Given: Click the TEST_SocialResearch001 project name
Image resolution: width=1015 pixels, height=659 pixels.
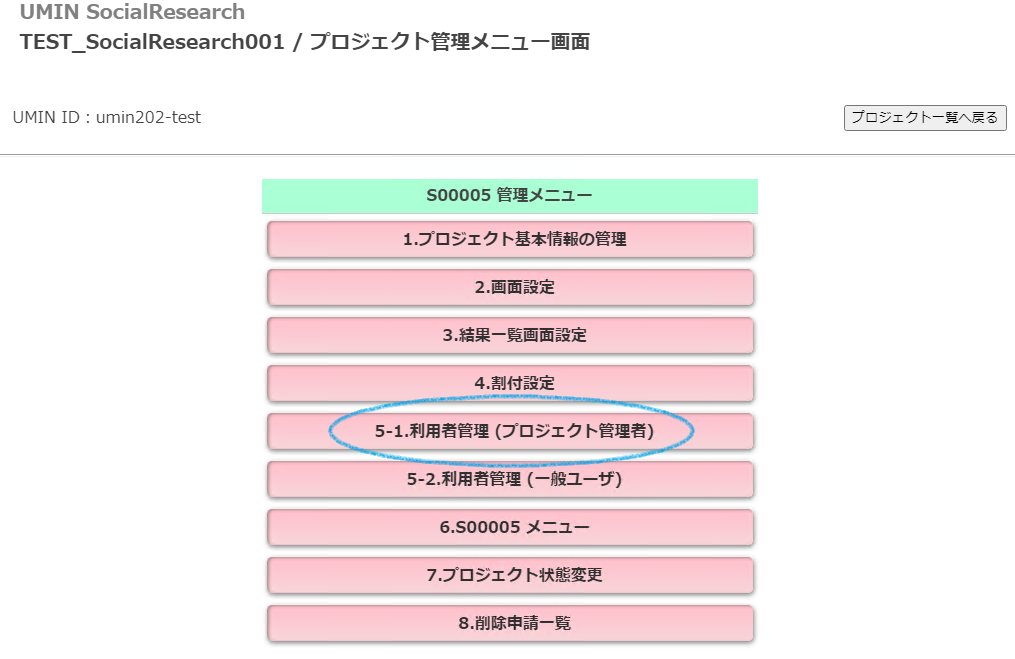Looking at the screenshot, I should pyautogui.click(x=151, y=43).
